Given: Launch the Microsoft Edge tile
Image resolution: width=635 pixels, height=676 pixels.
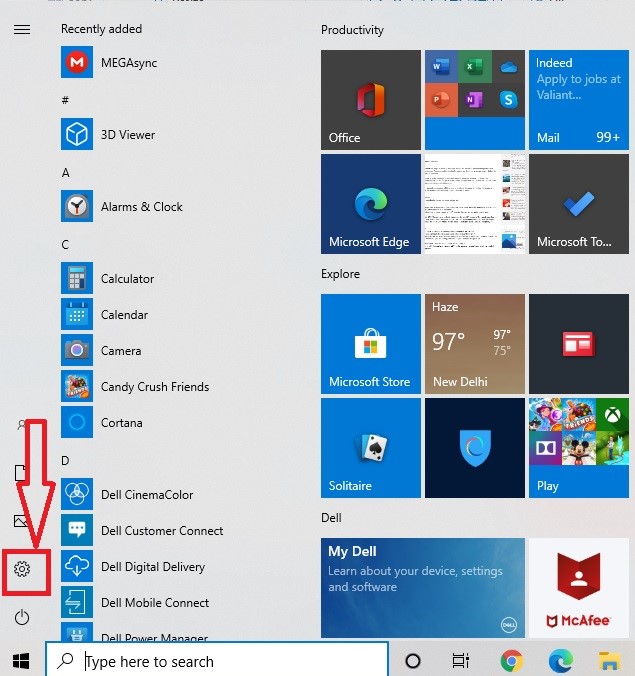Looking at the screenshot, I should [371, 204].
